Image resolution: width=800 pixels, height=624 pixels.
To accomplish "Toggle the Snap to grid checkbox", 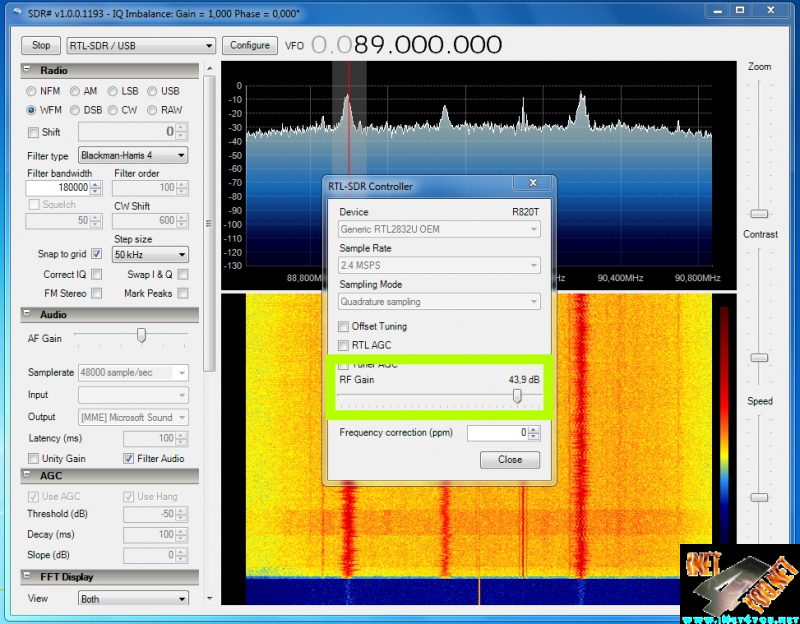I will pos(97,254).
